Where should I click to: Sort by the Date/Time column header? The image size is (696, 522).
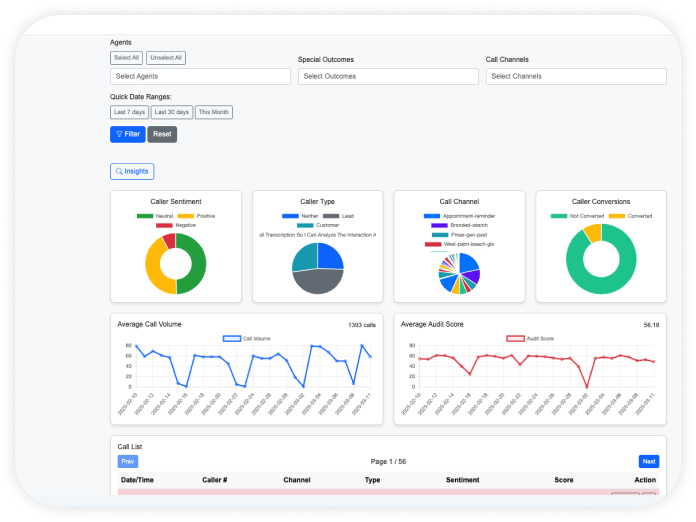136,480
